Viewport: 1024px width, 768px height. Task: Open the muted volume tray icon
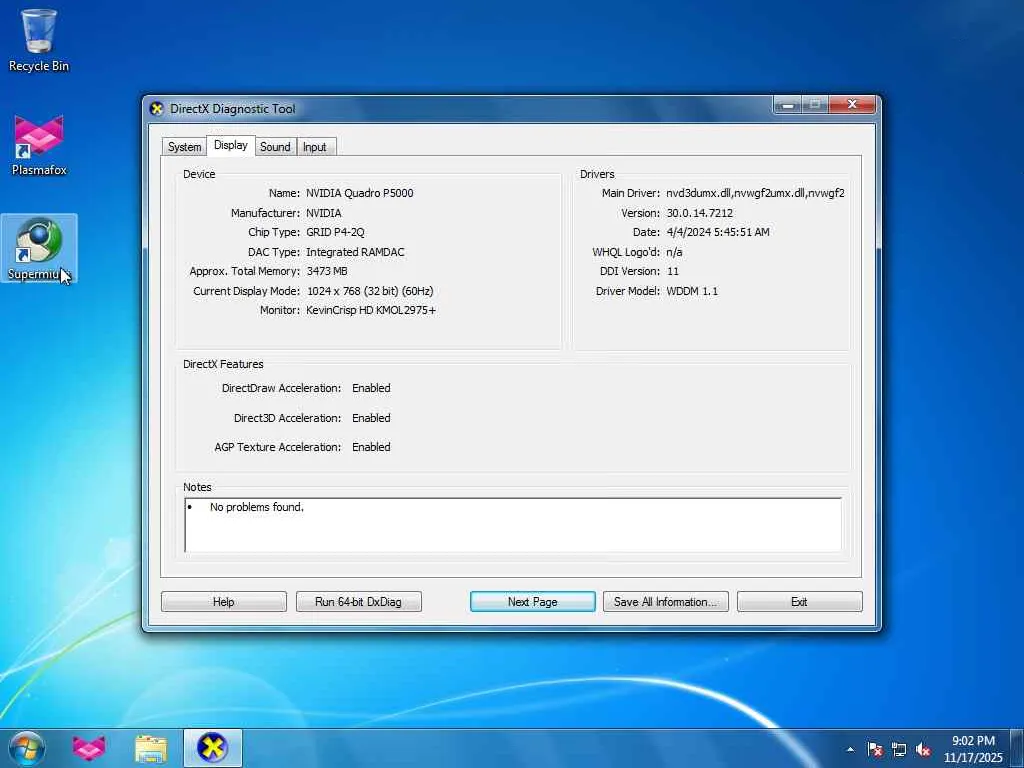[923, 750]
